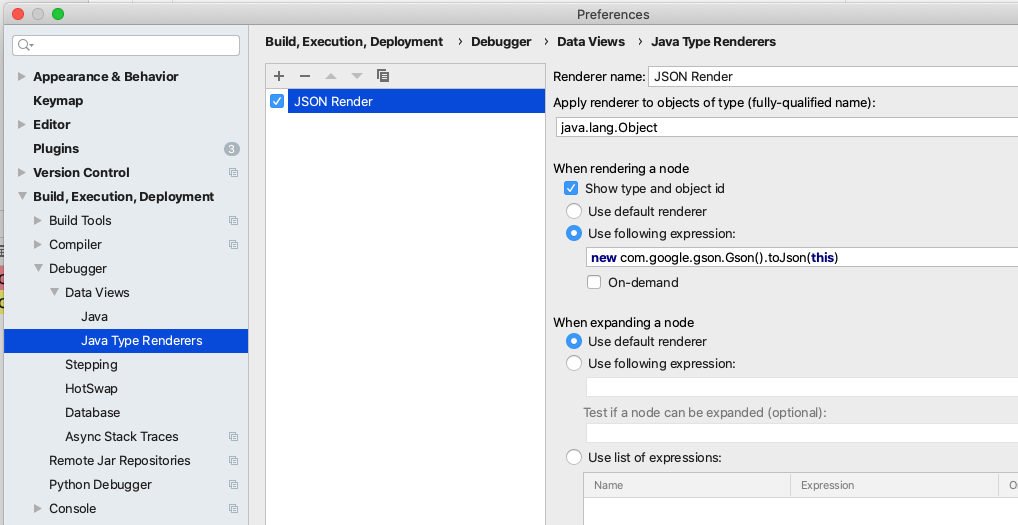Click project-level icon beside Console
1018x525 pixels.
click(233, 509)
